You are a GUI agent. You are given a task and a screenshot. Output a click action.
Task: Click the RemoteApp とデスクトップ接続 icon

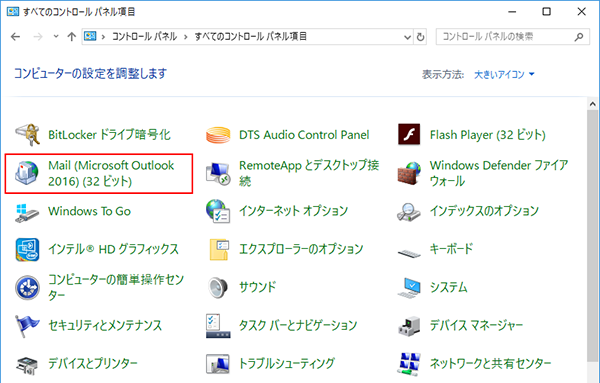[x=218, y=173]
